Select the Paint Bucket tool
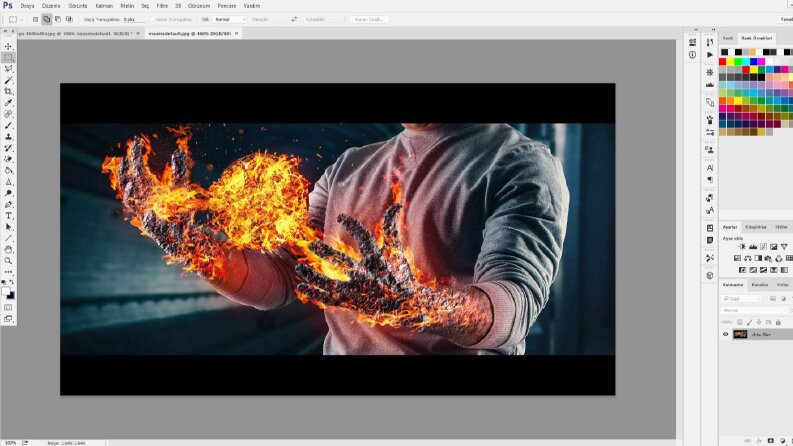Image resolution: width=793 pixels, height=446 pixels. click(x=8, y=170)
